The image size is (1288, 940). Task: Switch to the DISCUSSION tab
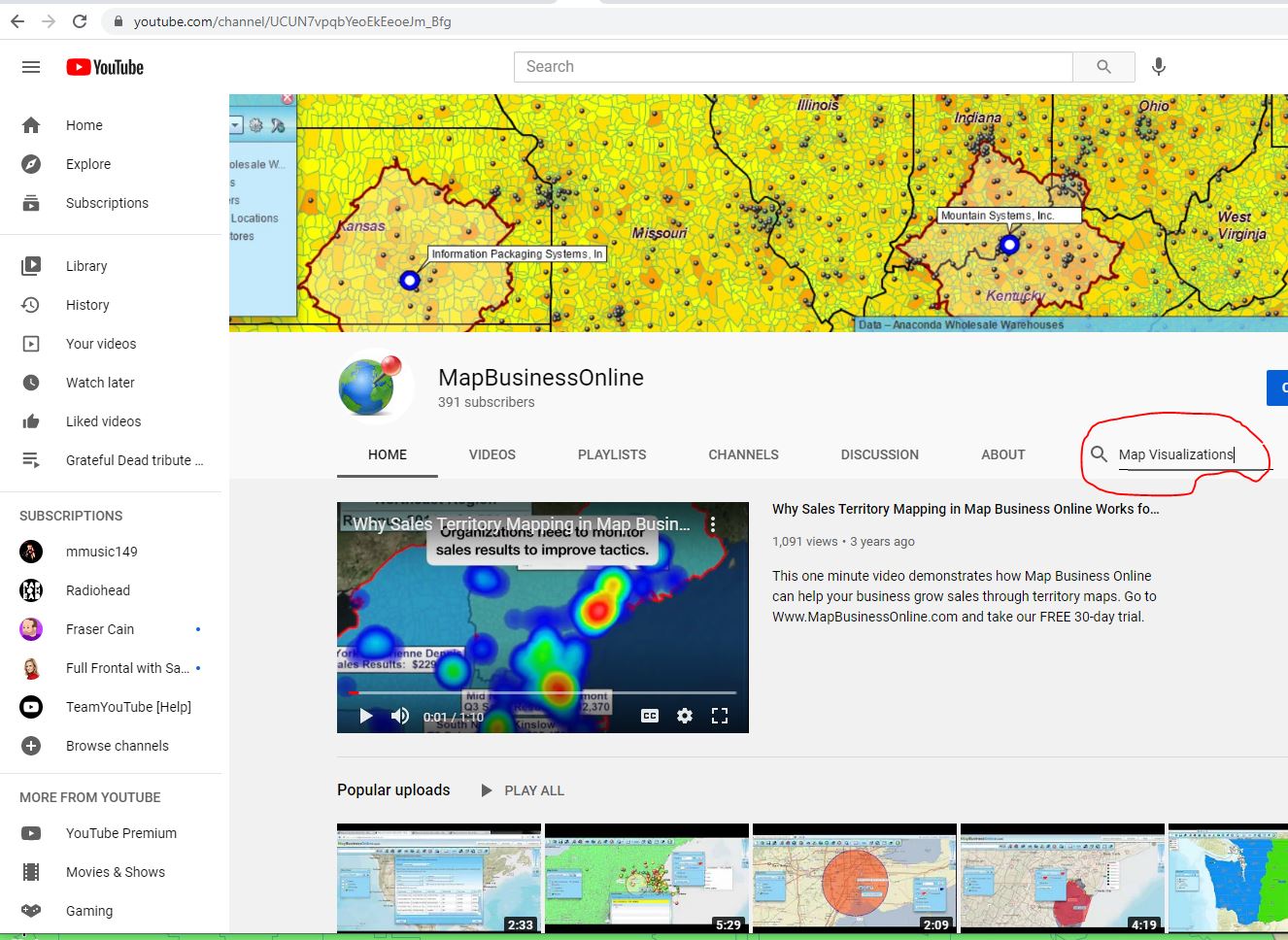point(880,454)
